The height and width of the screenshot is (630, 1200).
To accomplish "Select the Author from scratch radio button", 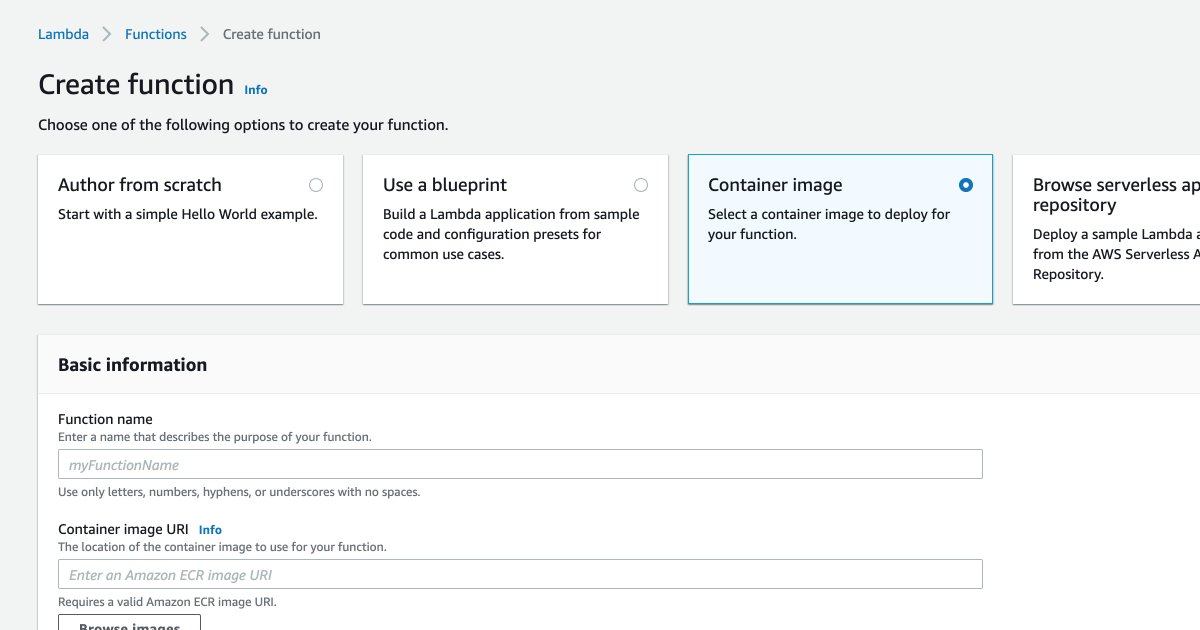I will [x=316, y=185].
